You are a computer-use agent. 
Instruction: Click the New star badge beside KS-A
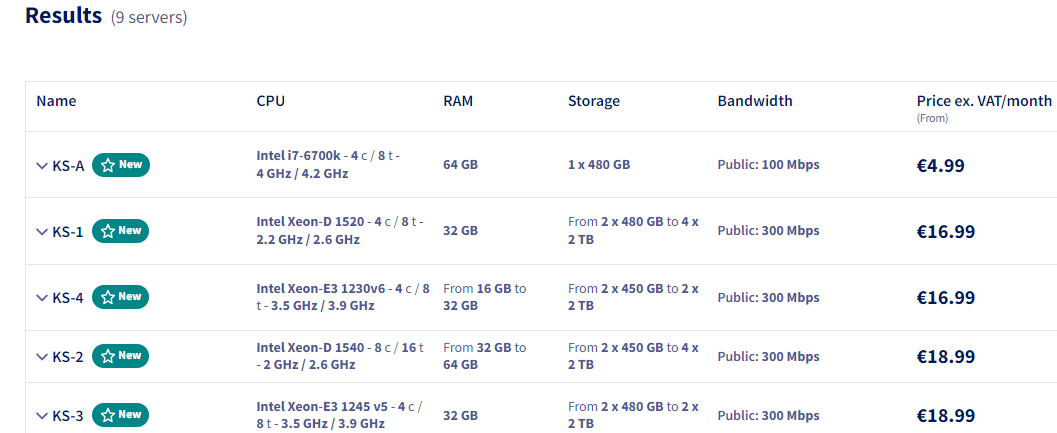(x=121, y=165)
